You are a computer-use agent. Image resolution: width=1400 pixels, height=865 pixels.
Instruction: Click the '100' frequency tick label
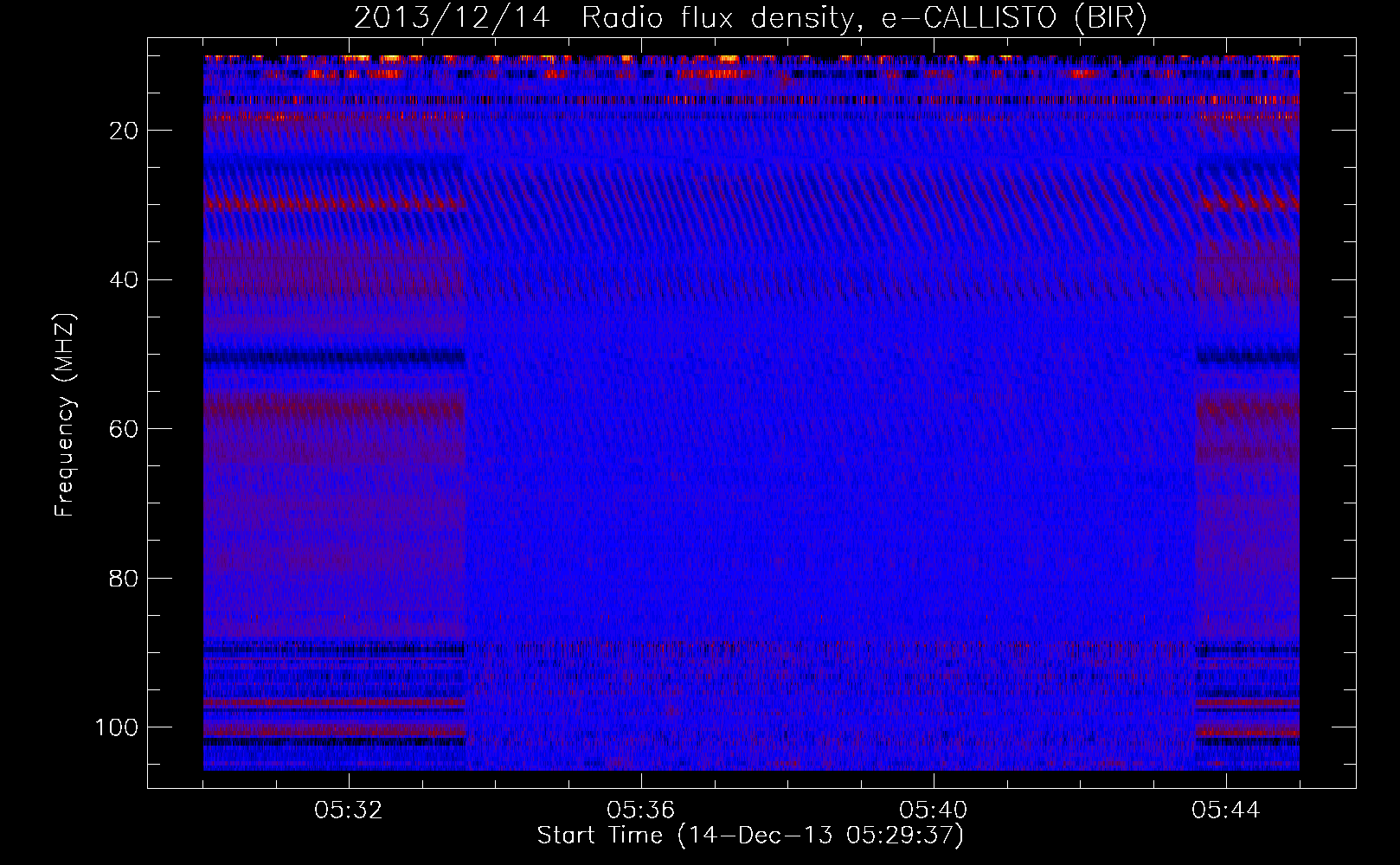click(117, 727)
